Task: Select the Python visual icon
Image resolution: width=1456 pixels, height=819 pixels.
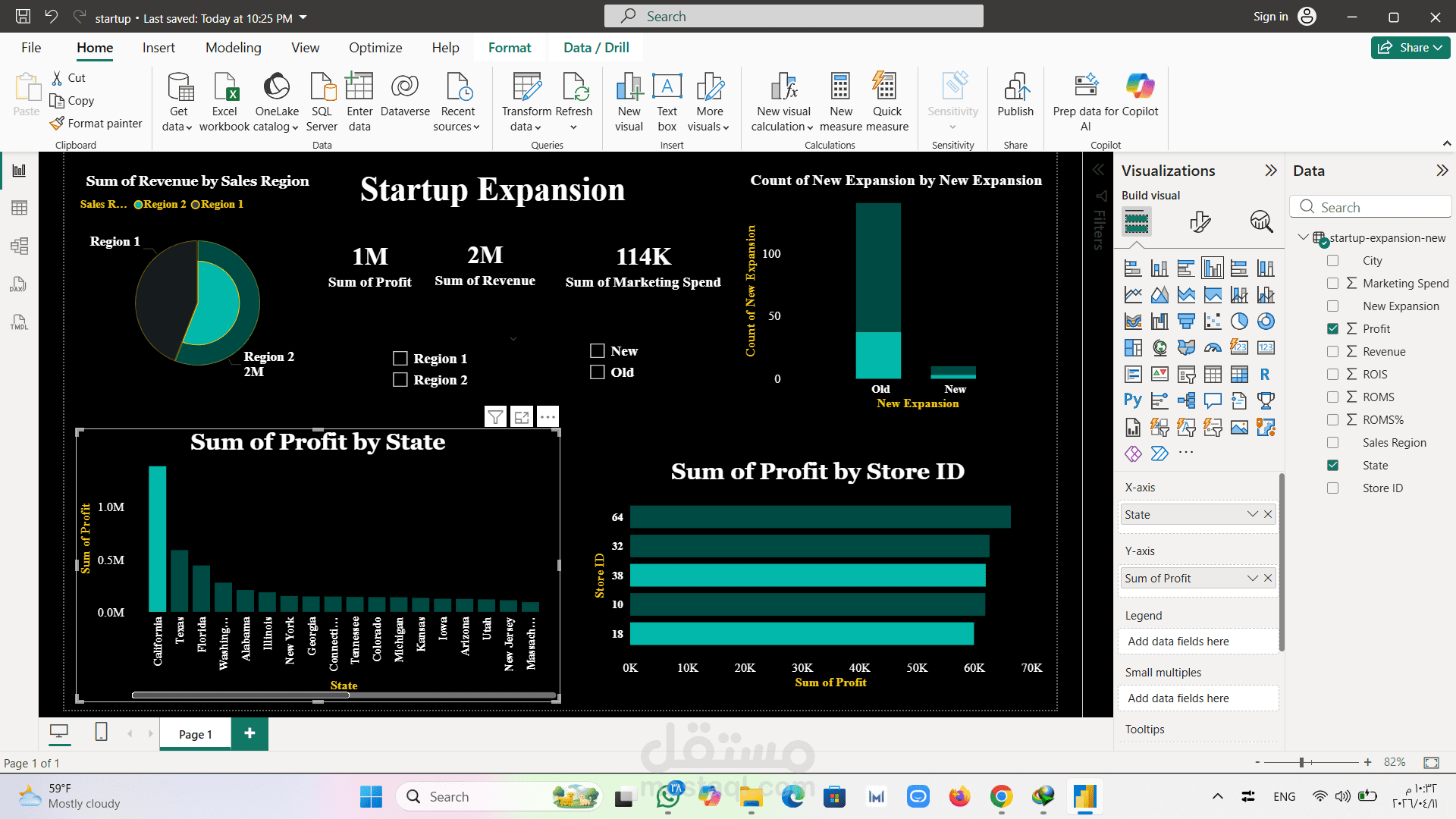Action: click(x=1133, y=400)
